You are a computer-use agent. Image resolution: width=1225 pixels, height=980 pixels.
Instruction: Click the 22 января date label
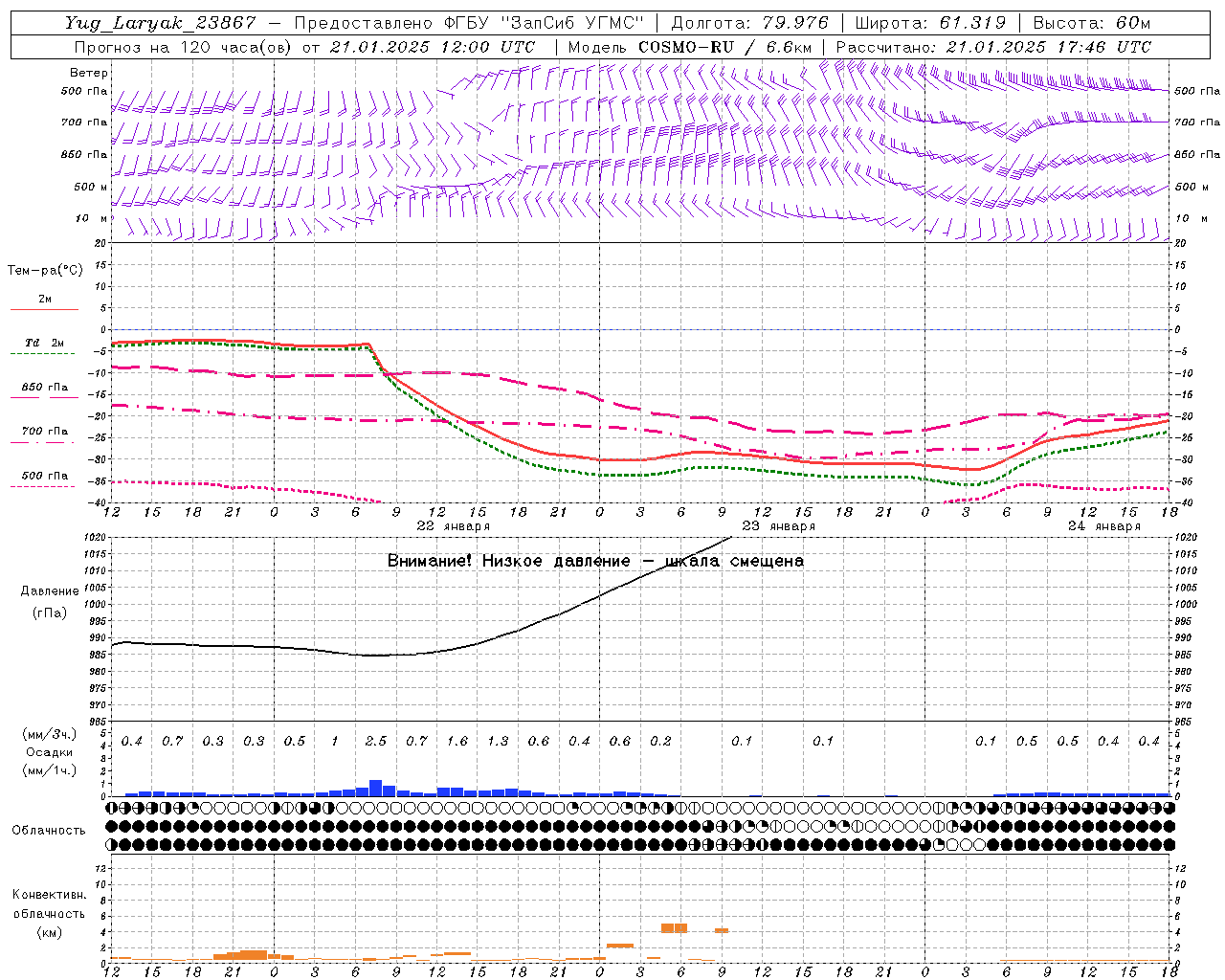click(x=454, y=526)
